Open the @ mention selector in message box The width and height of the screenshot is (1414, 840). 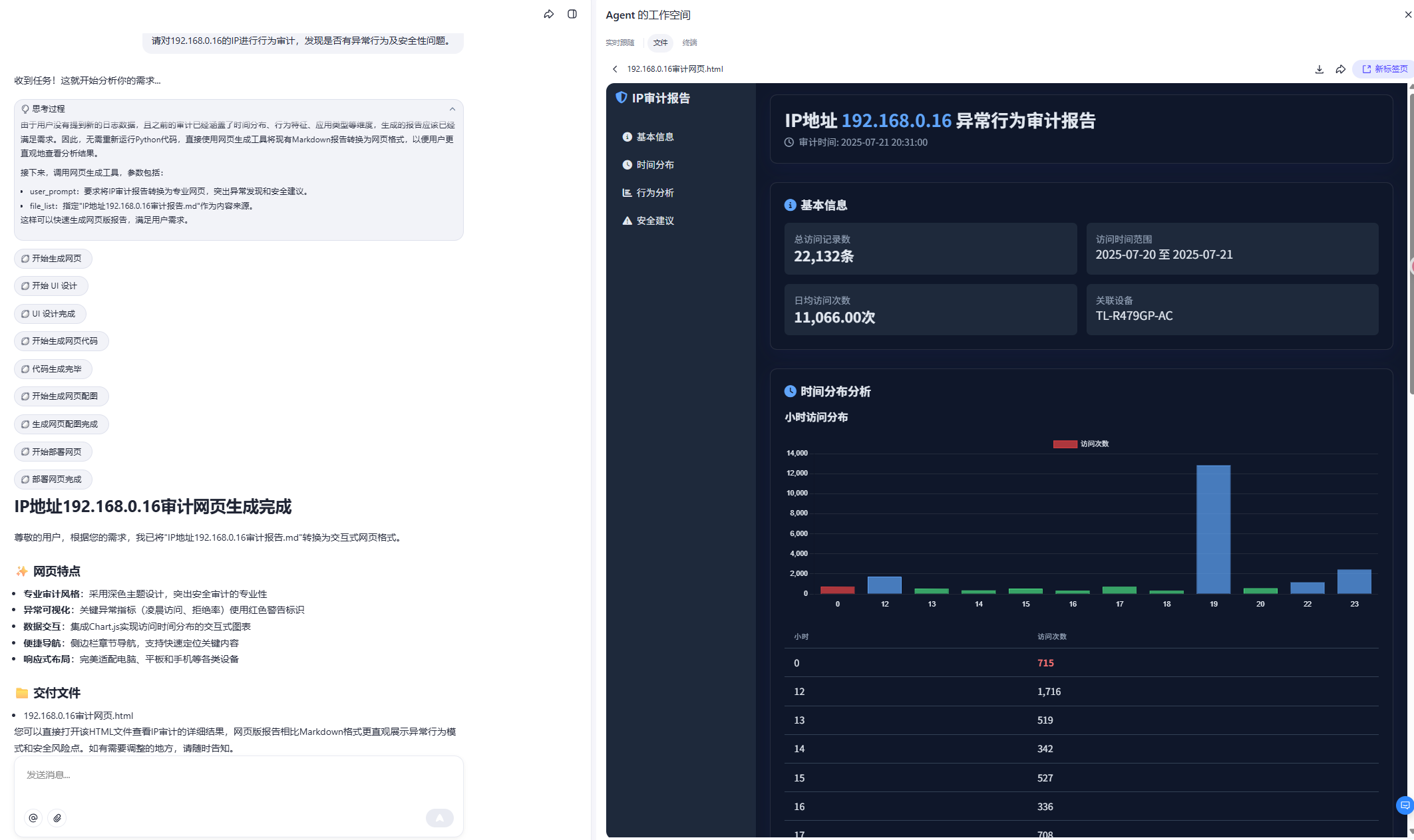tap(33, 818)
